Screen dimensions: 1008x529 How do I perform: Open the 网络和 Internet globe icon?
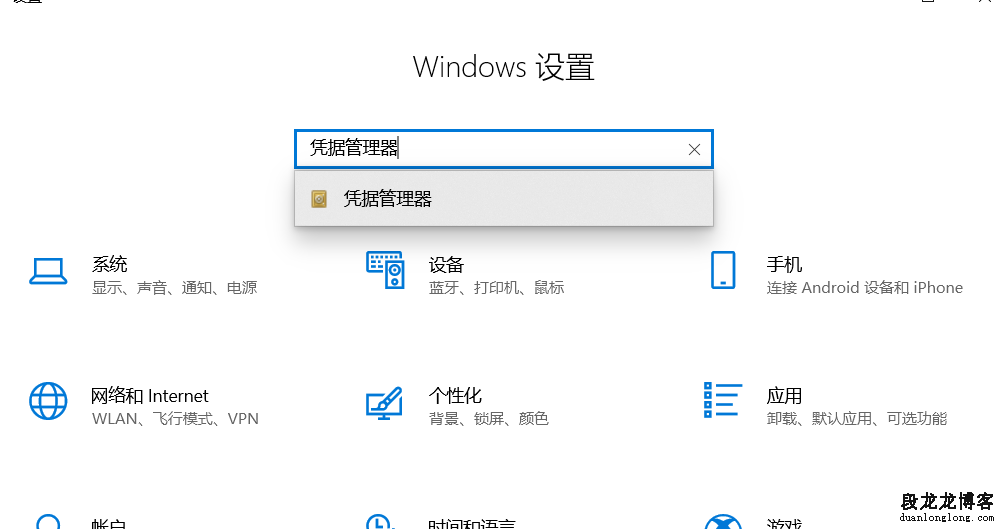point(48,401)
